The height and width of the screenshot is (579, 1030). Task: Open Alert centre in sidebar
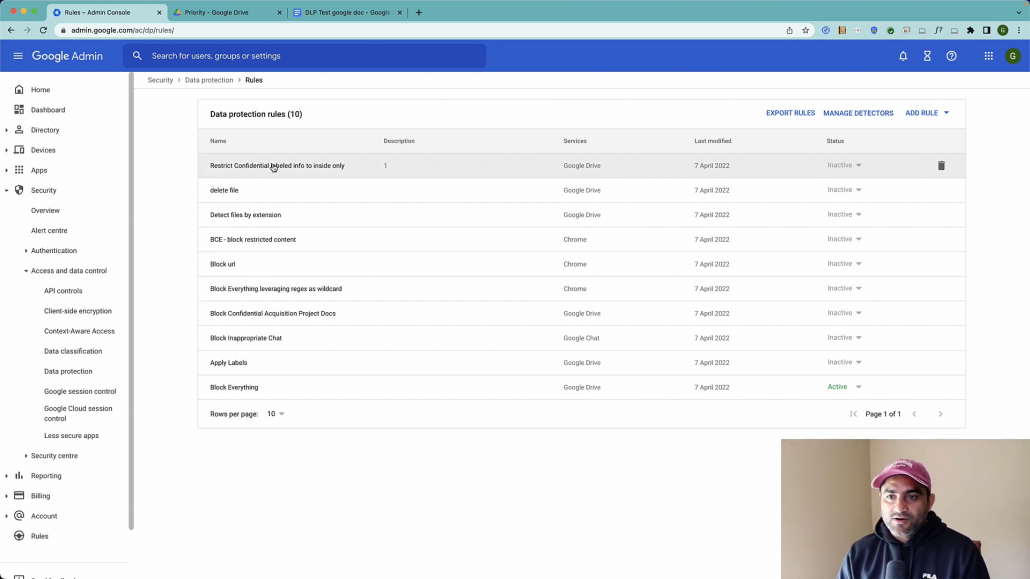tap(49, 231)
